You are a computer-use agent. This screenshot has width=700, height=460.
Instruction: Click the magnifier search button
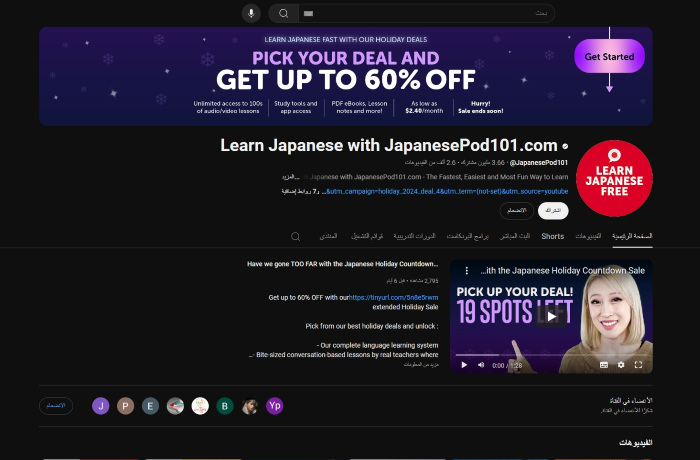pyautogui.click(x=283, y=13)
